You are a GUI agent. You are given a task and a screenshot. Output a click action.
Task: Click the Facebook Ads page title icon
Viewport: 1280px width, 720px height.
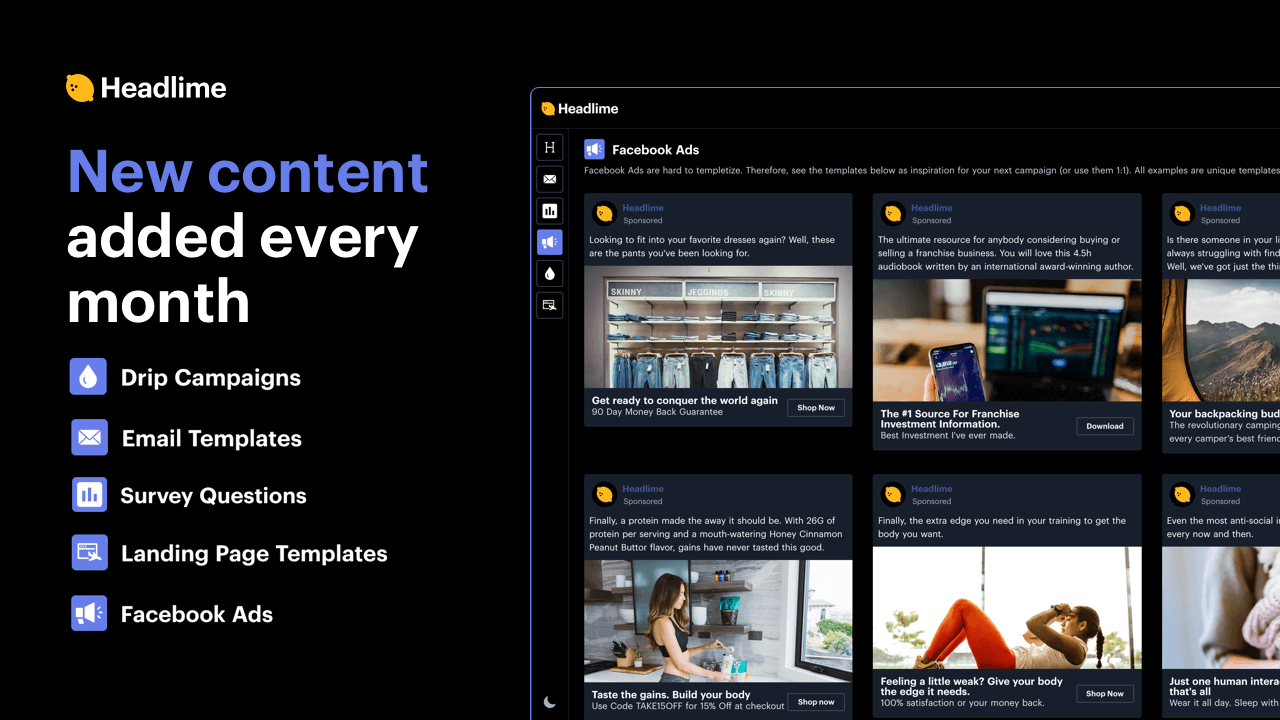594,149
